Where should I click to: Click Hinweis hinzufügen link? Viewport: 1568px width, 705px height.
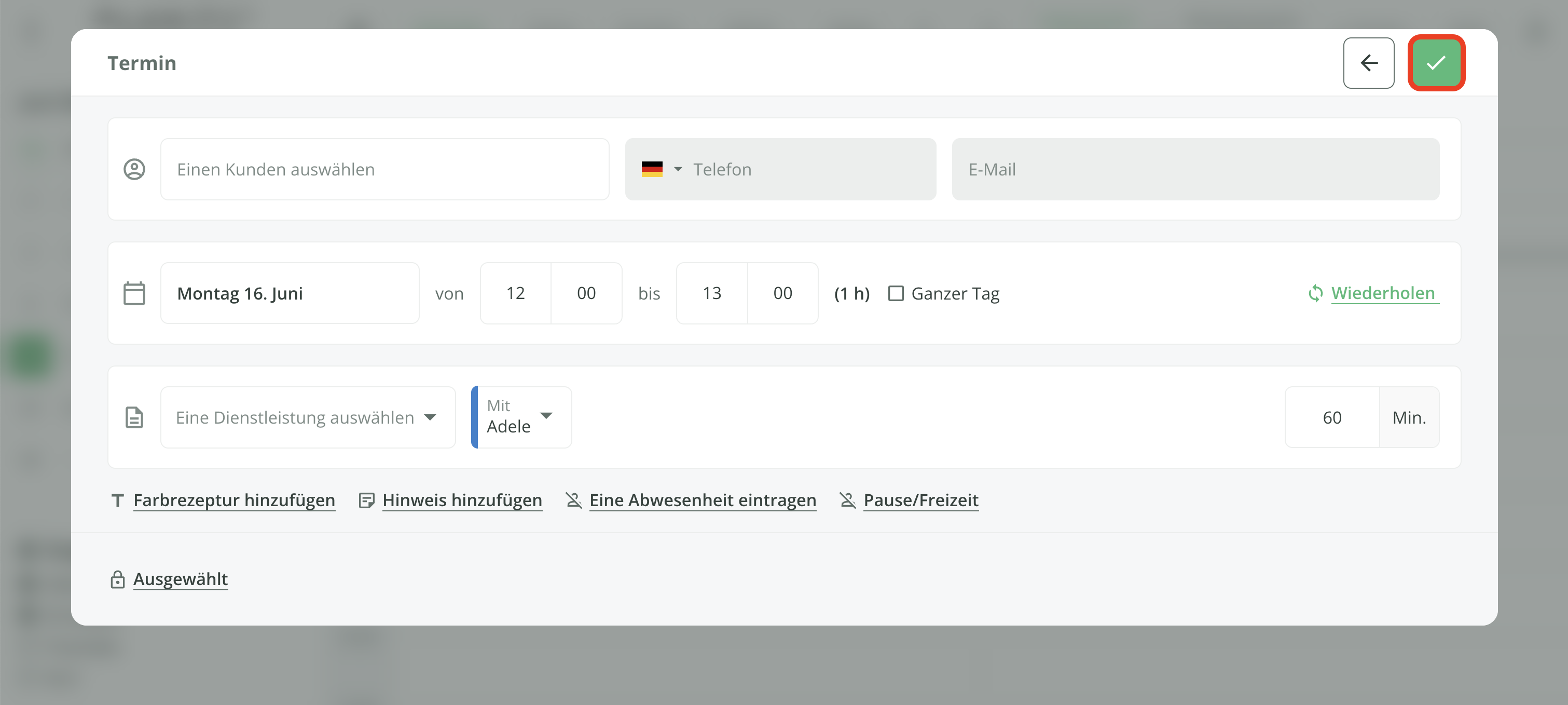coord(461,500)
